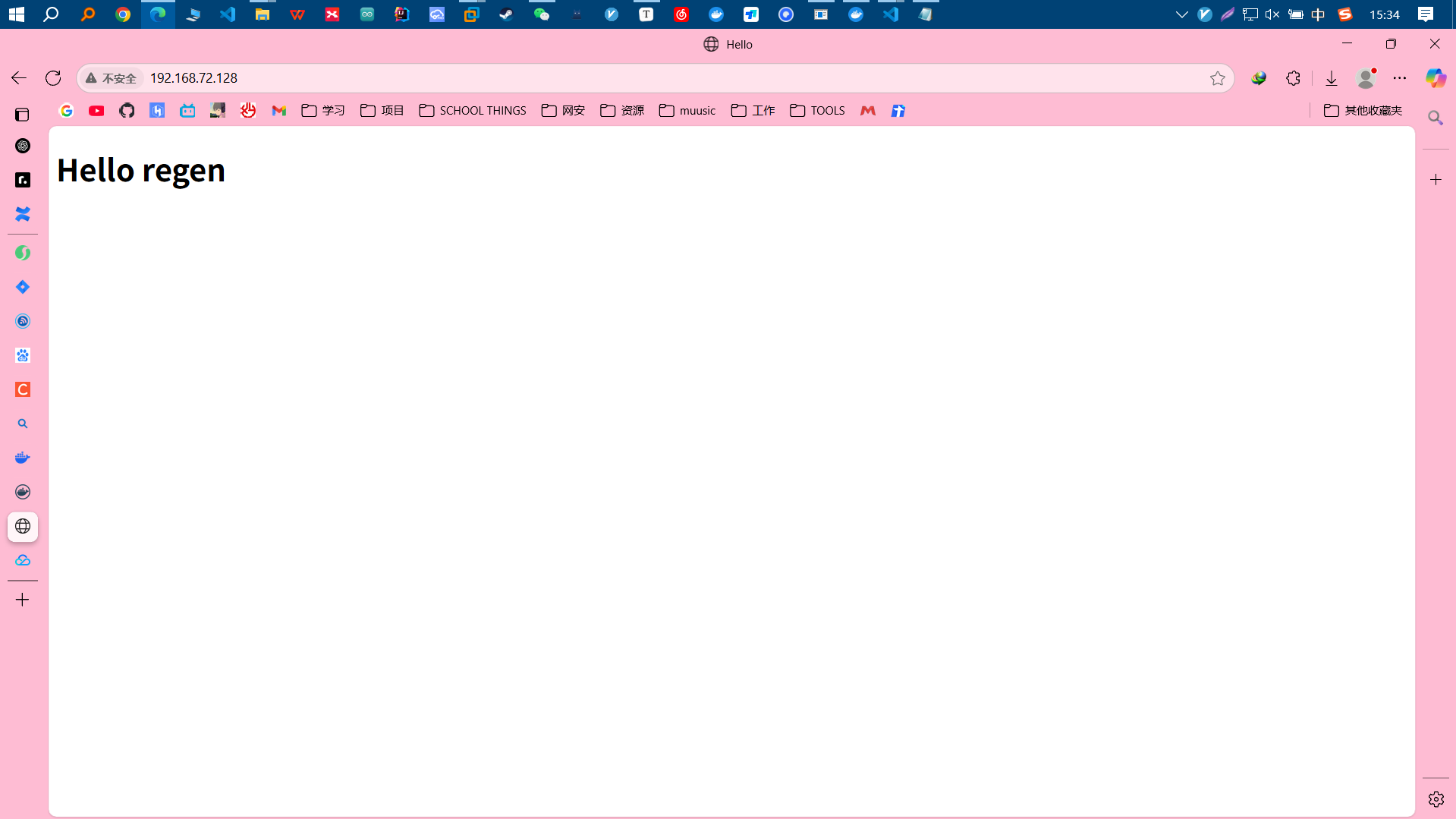Screen dimensions: 1456x819
Task: Go back with the browser back arrow
Action: (x=19, y=78)
